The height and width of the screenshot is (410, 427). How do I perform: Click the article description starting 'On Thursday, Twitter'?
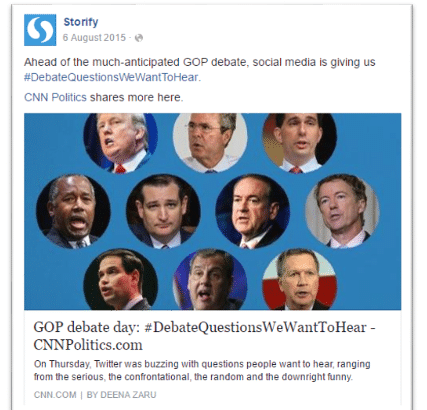coord(202,370)
